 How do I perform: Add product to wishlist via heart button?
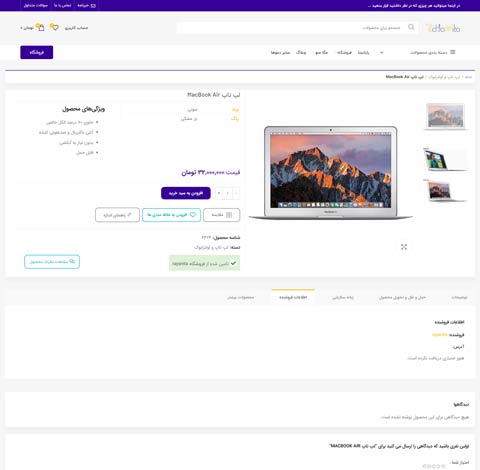coord(171,215)
